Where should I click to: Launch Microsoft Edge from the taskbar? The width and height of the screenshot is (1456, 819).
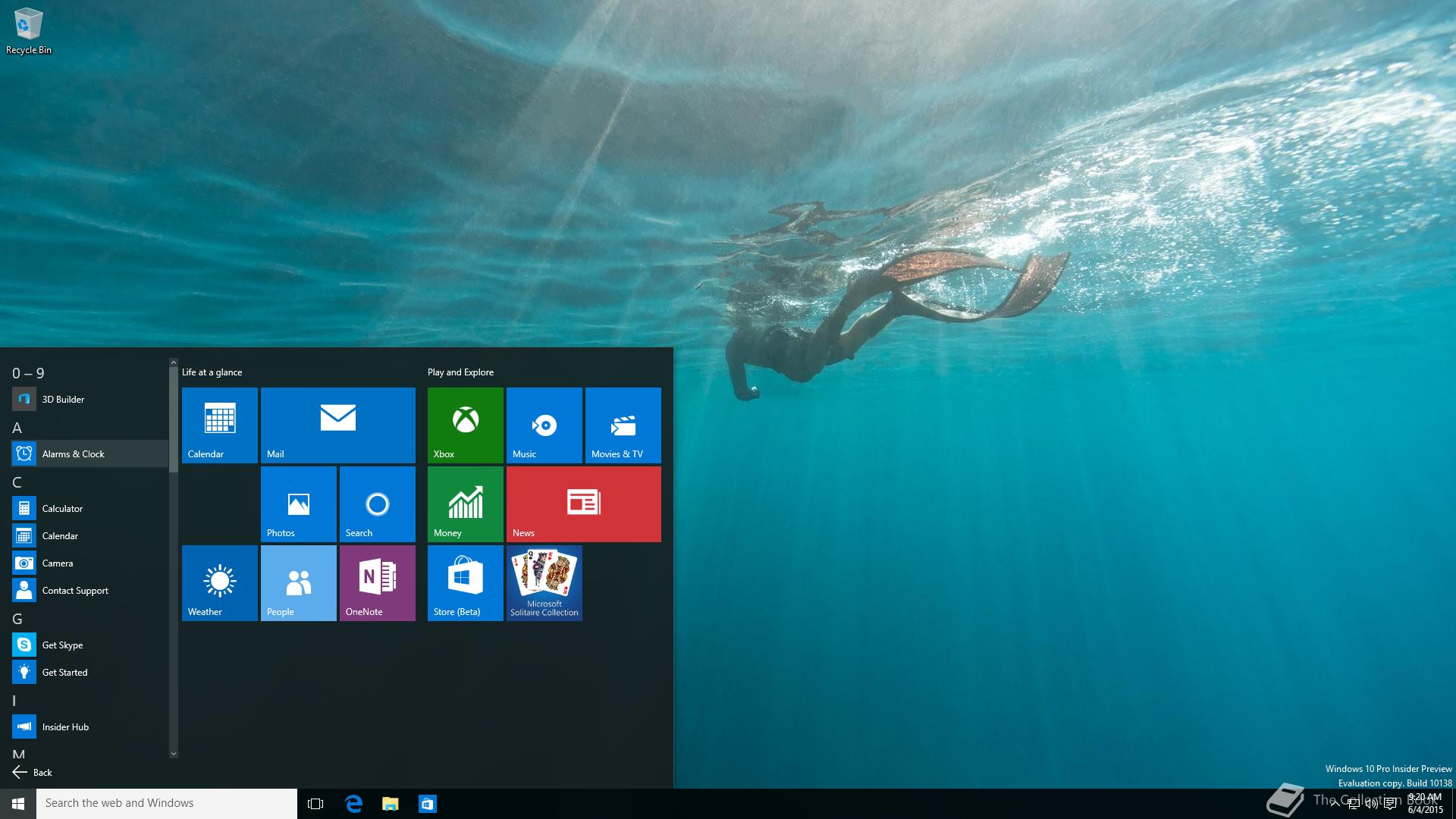click(353, 804)
